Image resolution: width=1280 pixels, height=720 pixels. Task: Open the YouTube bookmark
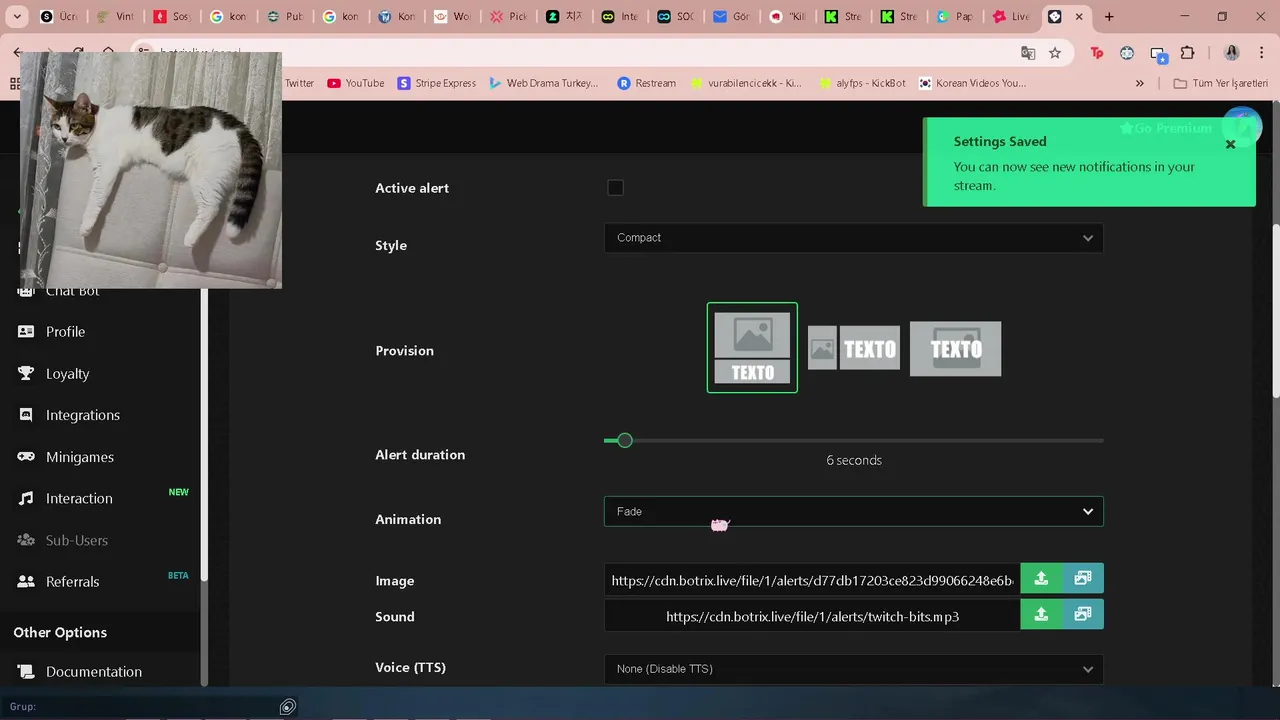click(356, 83)
